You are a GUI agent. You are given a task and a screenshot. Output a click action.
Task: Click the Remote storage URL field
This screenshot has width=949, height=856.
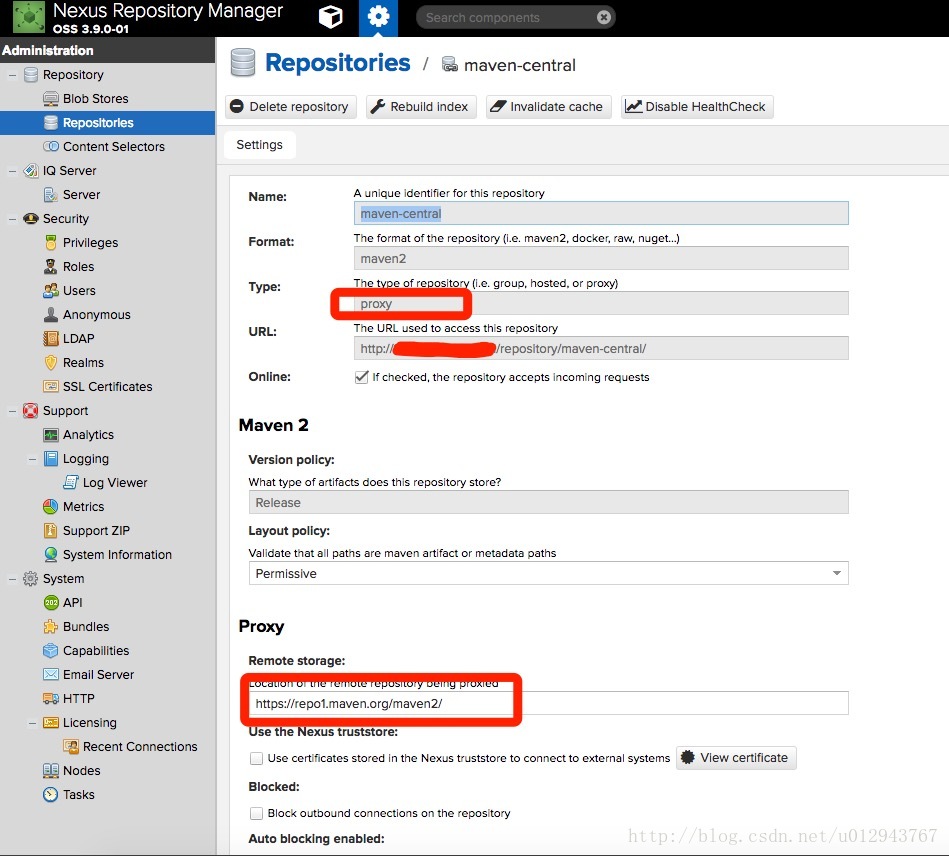coord(548,703)
